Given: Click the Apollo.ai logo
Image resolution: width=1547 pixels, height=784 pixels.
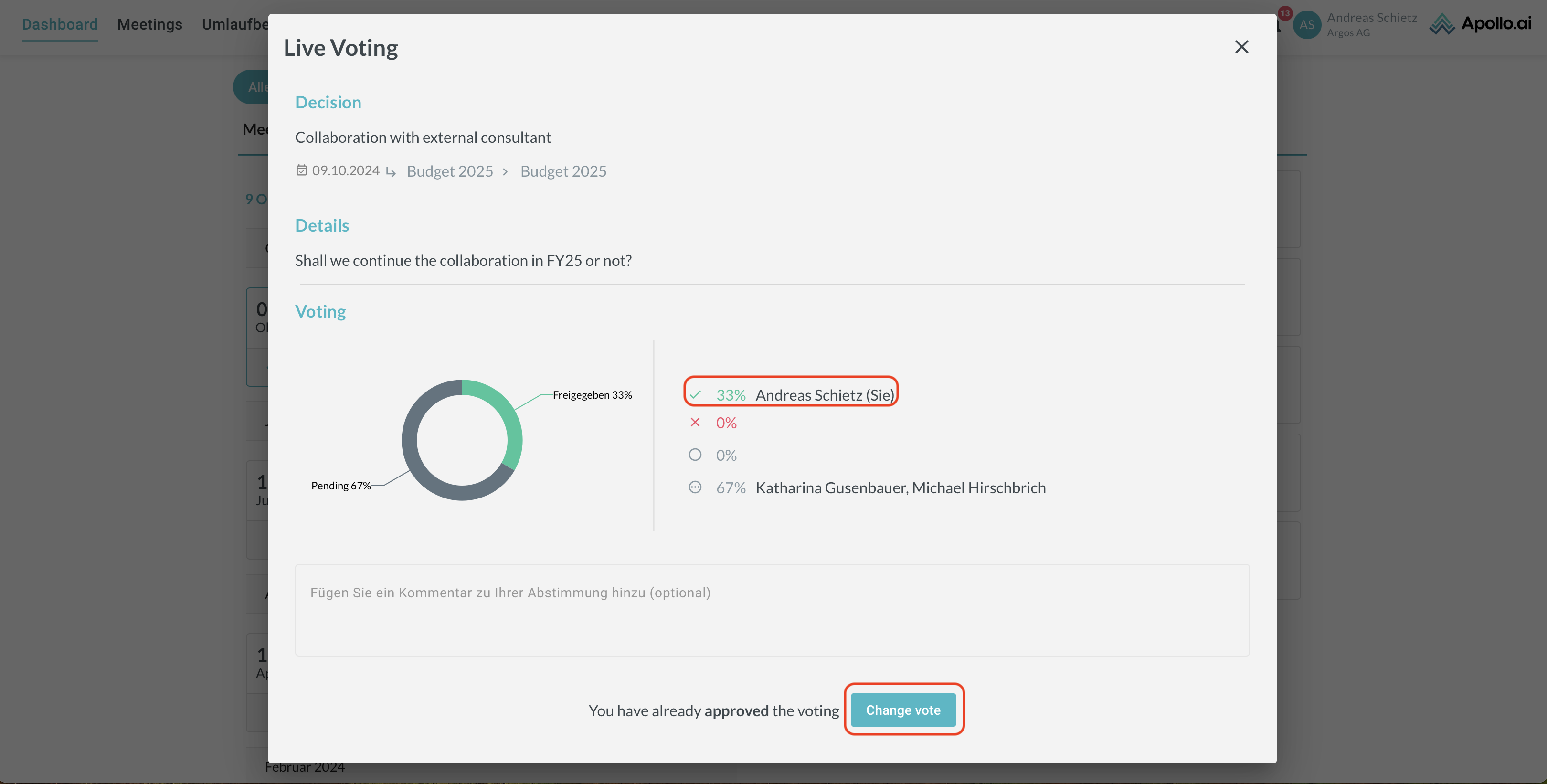Looking at the screenshot, I should coord(1480,24).
